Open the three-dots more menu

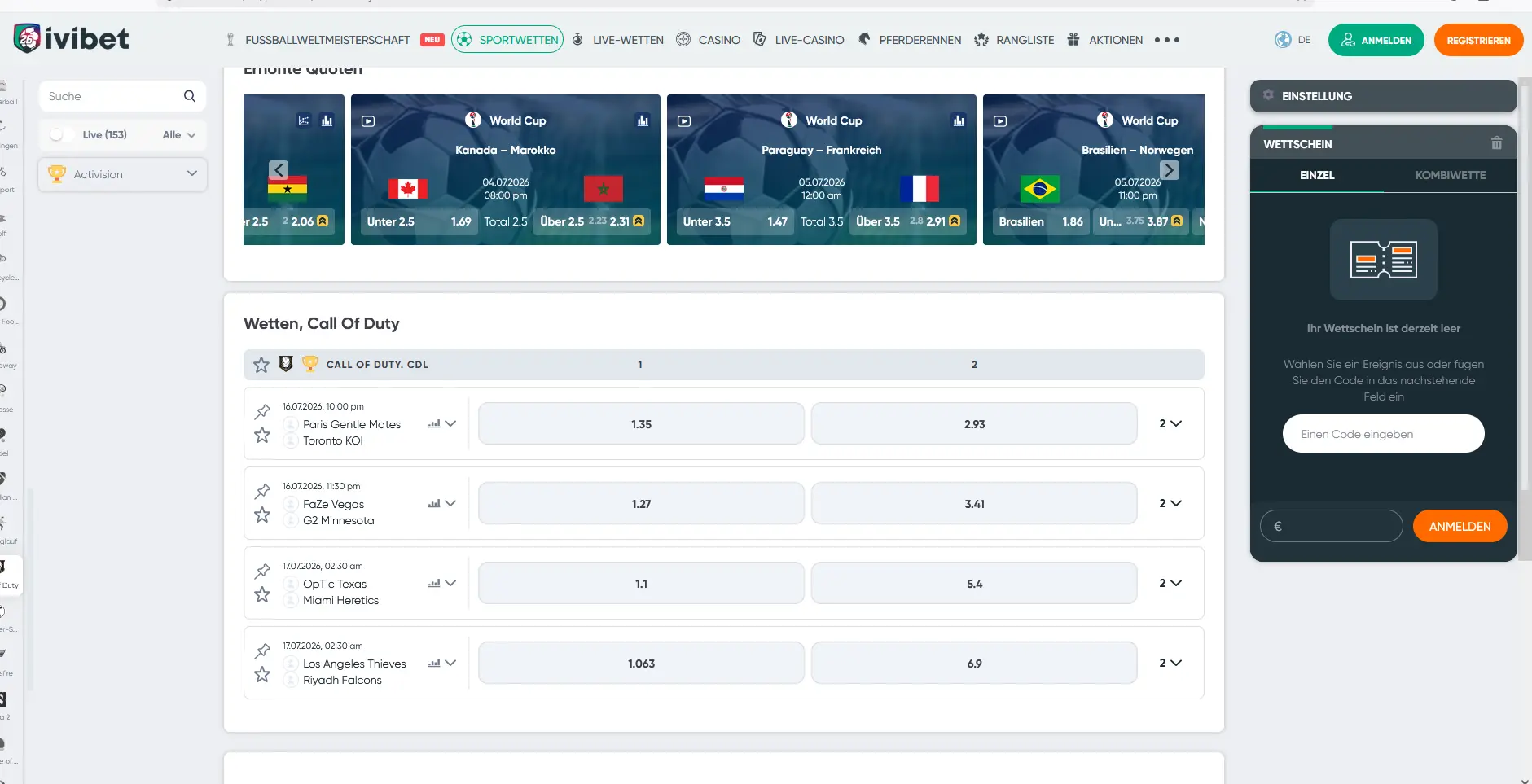click(1166, 40)
